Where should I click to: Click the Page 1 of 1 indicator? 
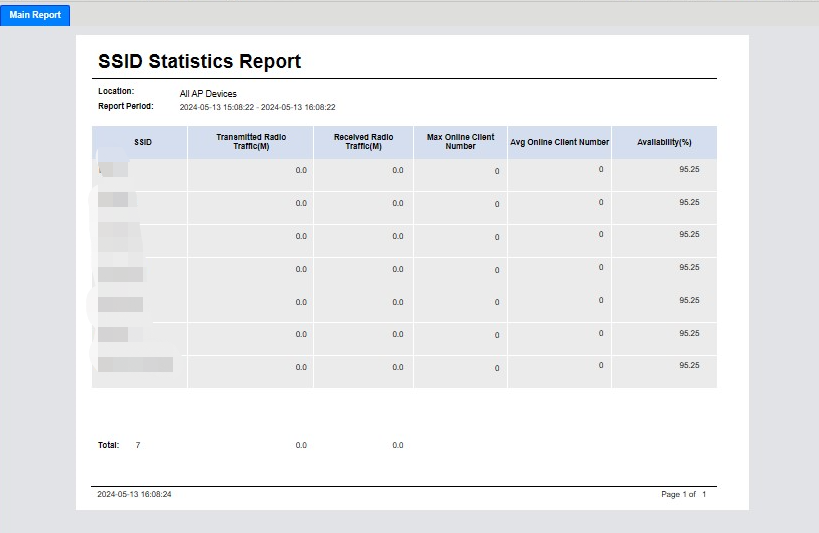pyautogui.click(x=683, y=494)
